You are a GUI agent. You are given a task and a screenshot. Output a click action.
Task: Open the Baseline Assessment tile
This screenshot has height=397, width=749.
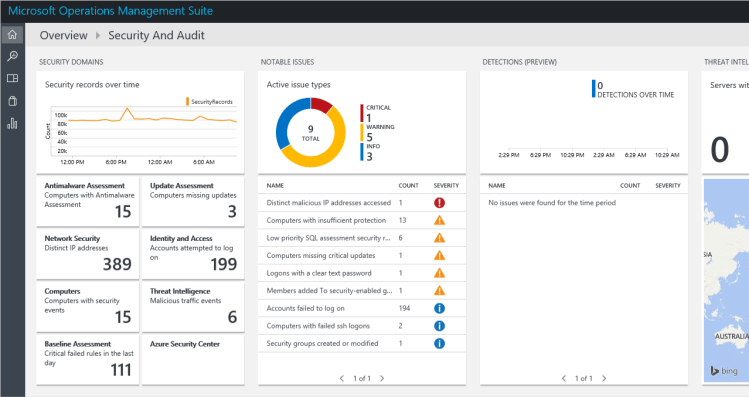(x=88, y=360)
